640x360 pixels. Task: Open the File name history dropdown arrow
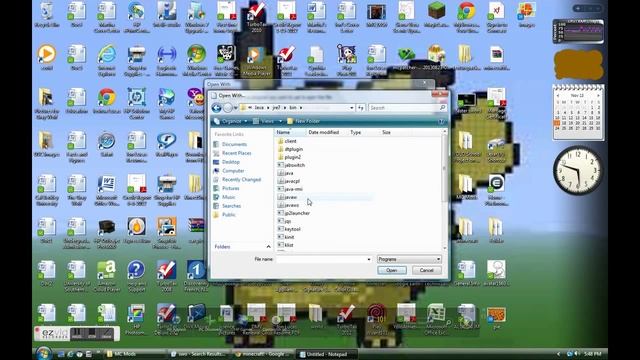[369, 259]
